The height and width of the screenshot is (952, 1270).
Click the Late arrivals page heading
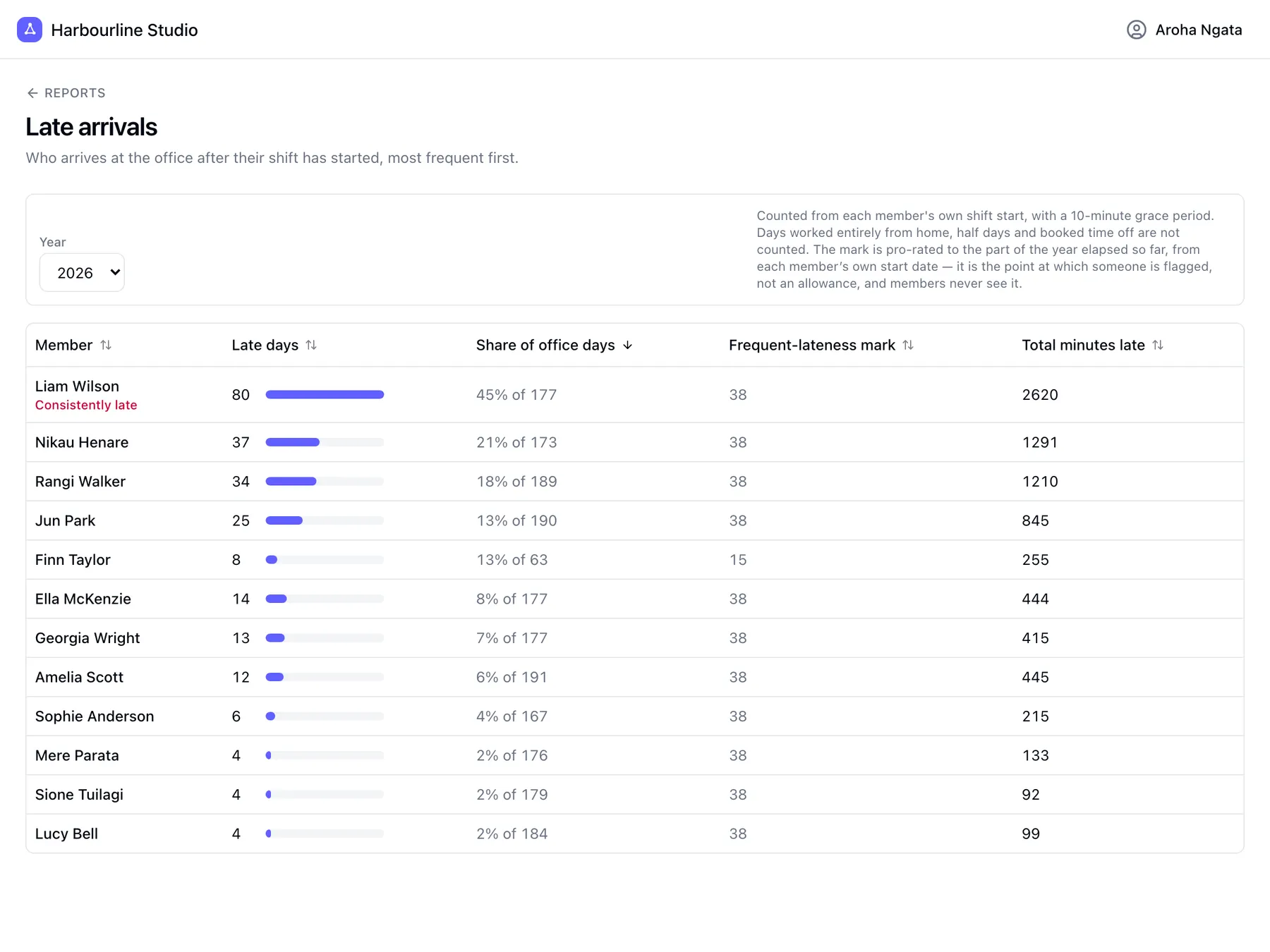pyautogui.click(x=92, y=127)
